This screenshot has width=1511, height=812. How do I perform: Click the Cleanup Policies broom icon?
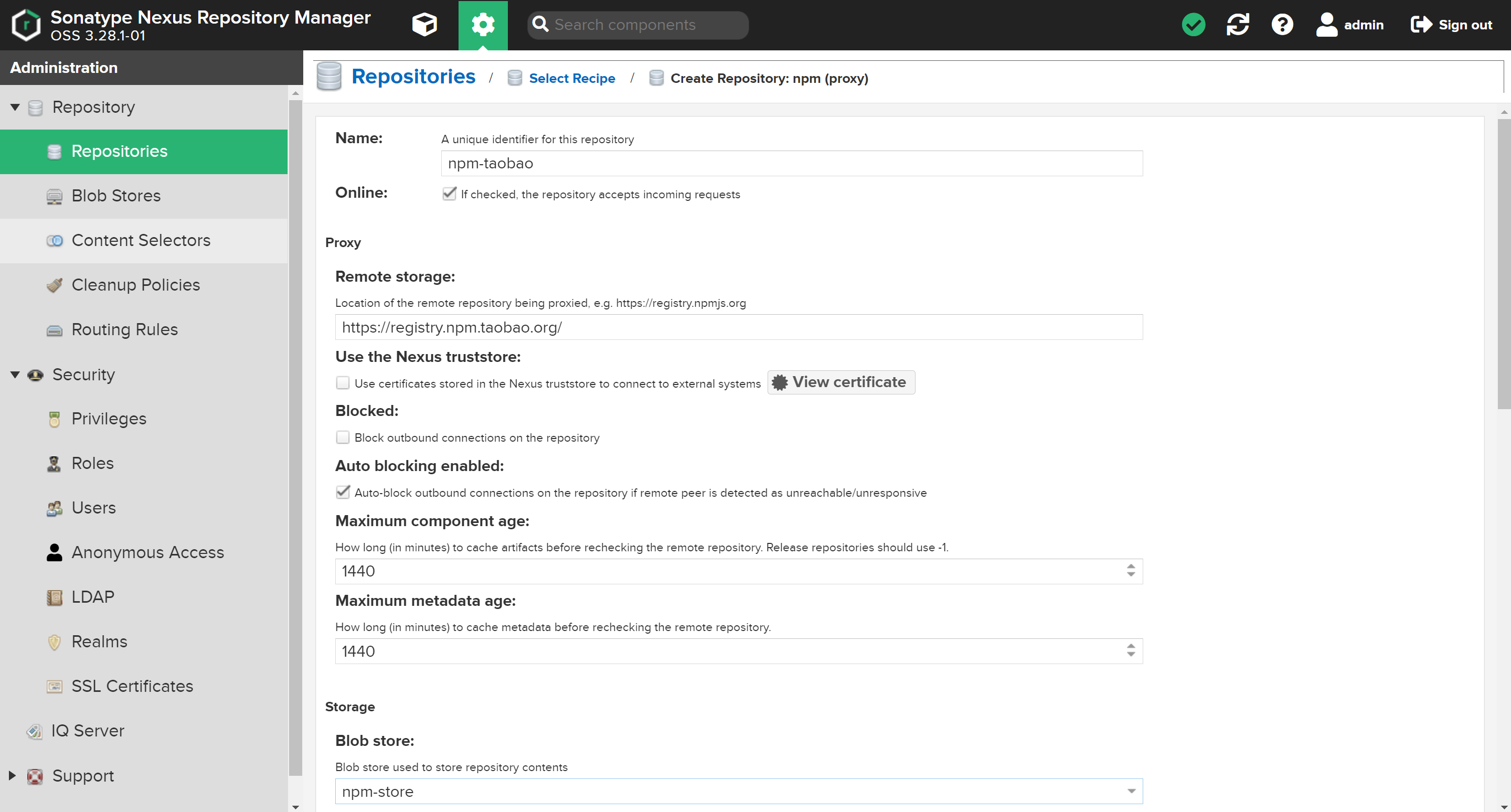pos(54,285)
